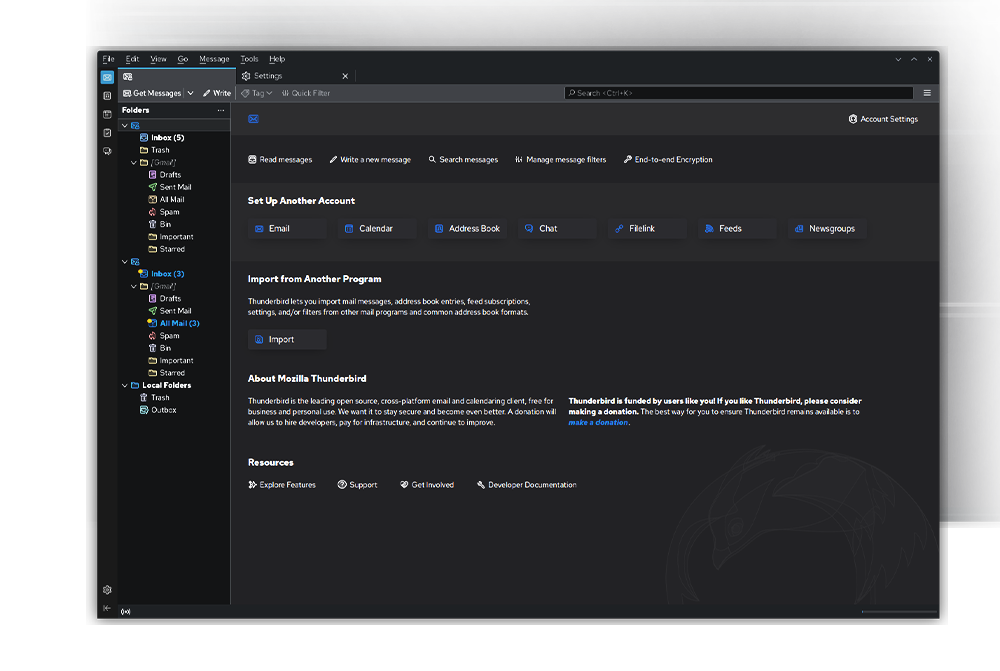The width and height of the screenshot is (1000, 671).
Task: Open the Support resource link
Action: (x=357, y=485)
